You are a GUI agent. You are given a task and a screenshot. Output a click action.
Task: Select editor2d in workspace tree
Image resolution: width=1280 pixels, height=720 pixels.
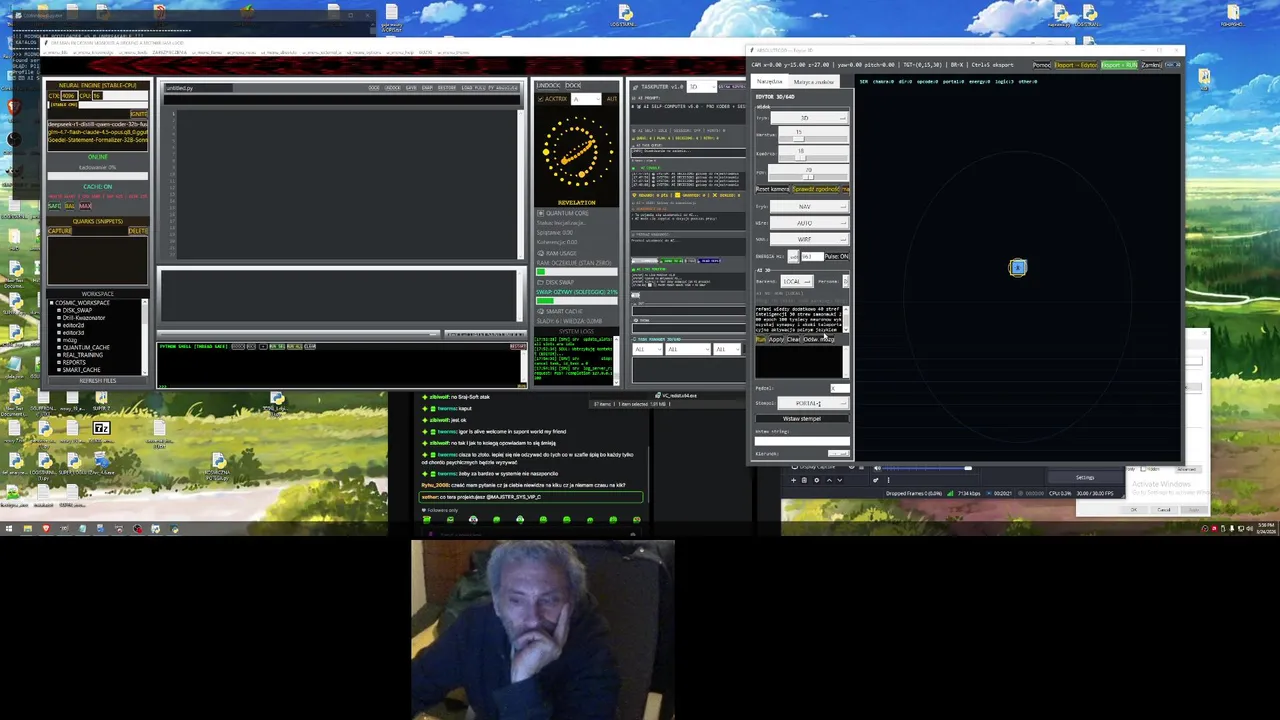(x=73, y=325)
